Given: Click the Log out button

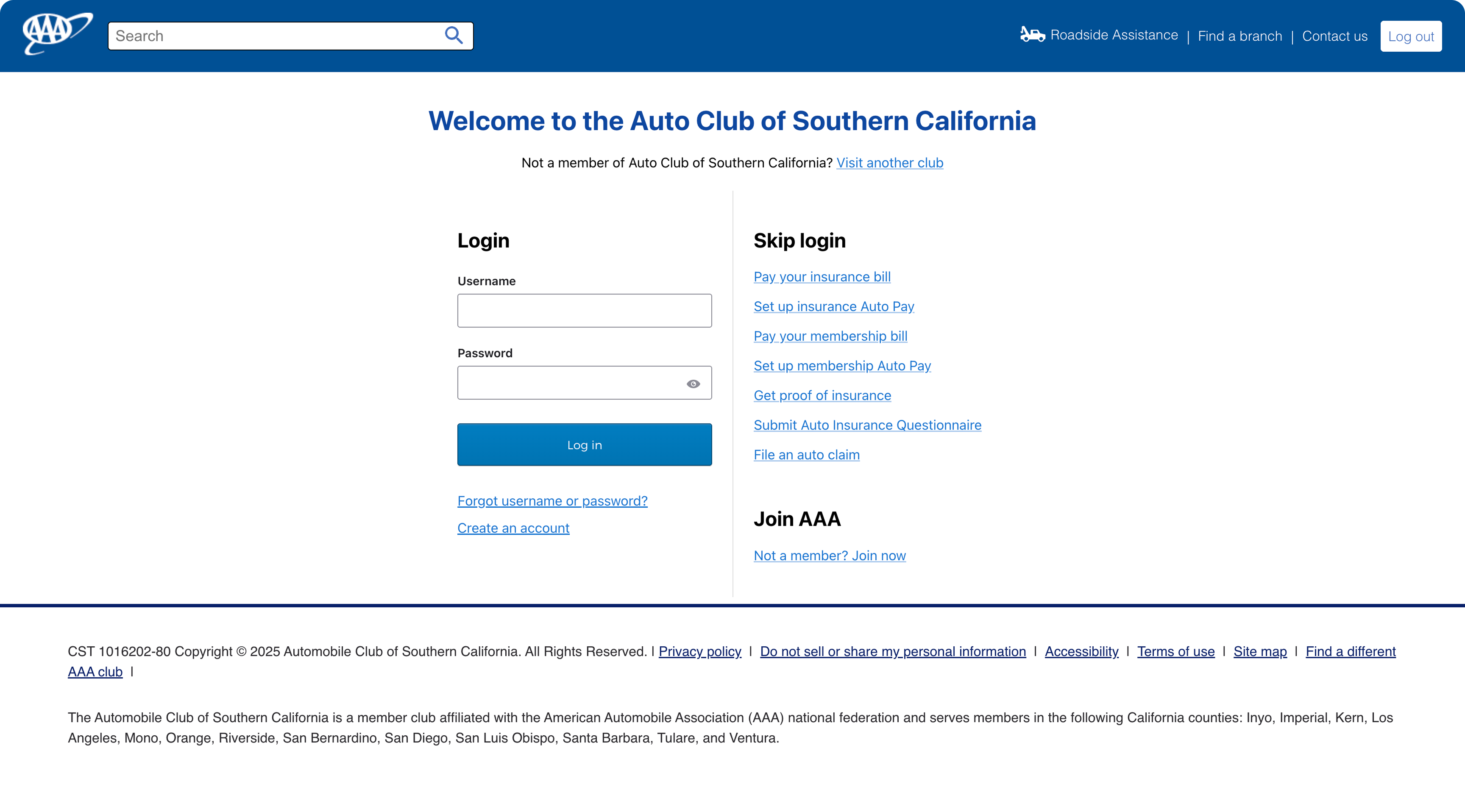Looking at the screenshot, I should point(1410,36).
